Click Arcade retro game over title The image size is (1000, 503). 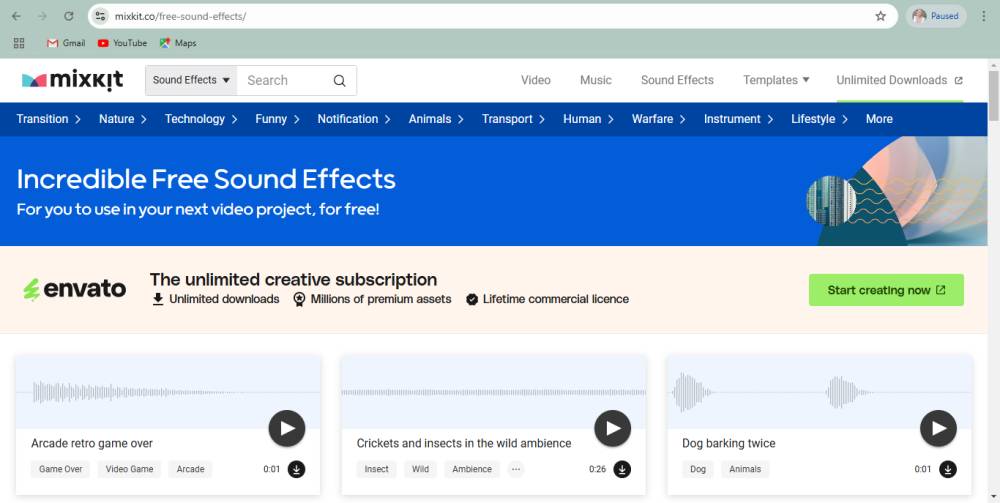pyautogui.click(x=92, y=443)
